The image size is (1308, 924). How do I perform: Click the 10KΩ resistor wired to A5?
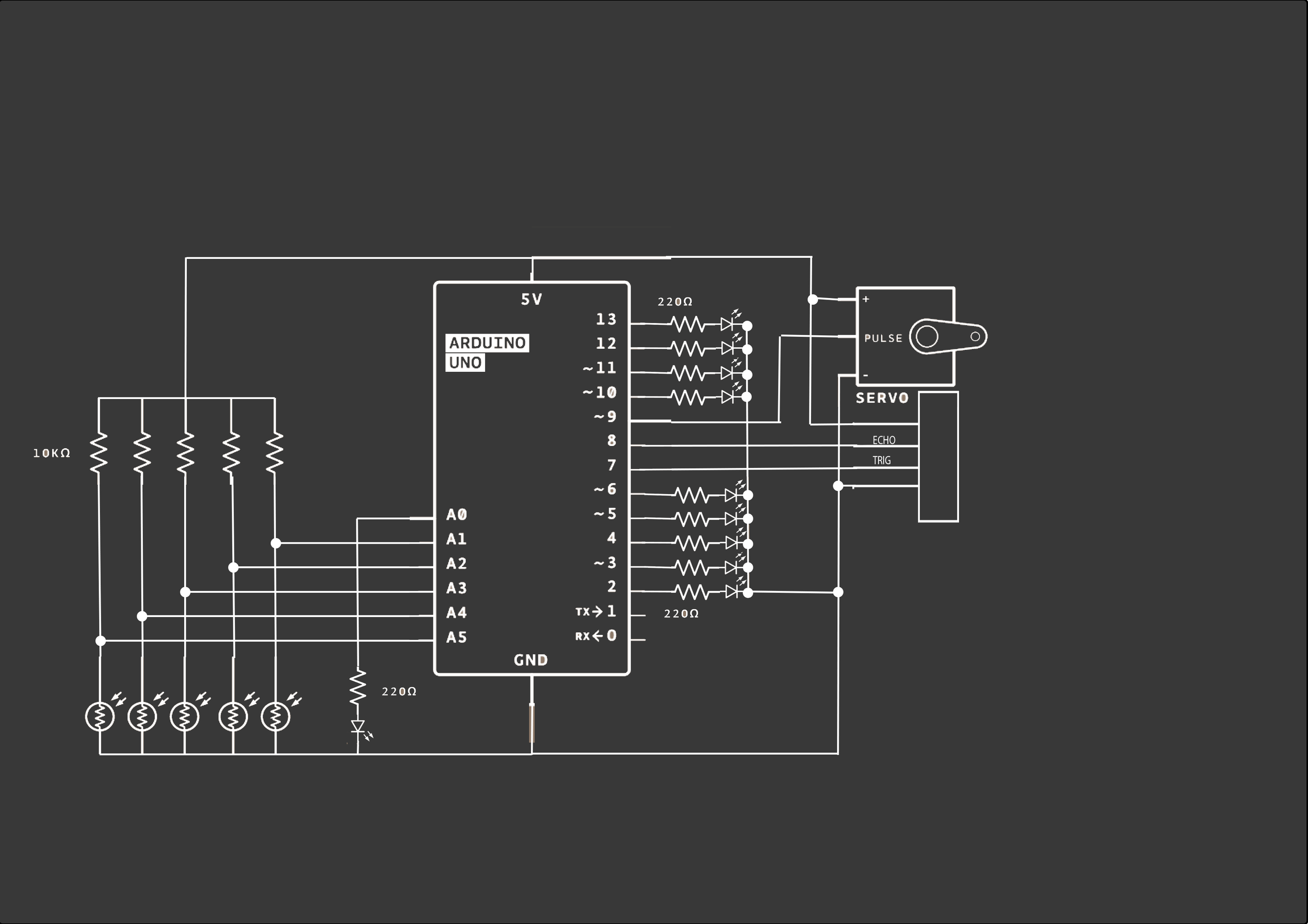[x=98, y=453]
